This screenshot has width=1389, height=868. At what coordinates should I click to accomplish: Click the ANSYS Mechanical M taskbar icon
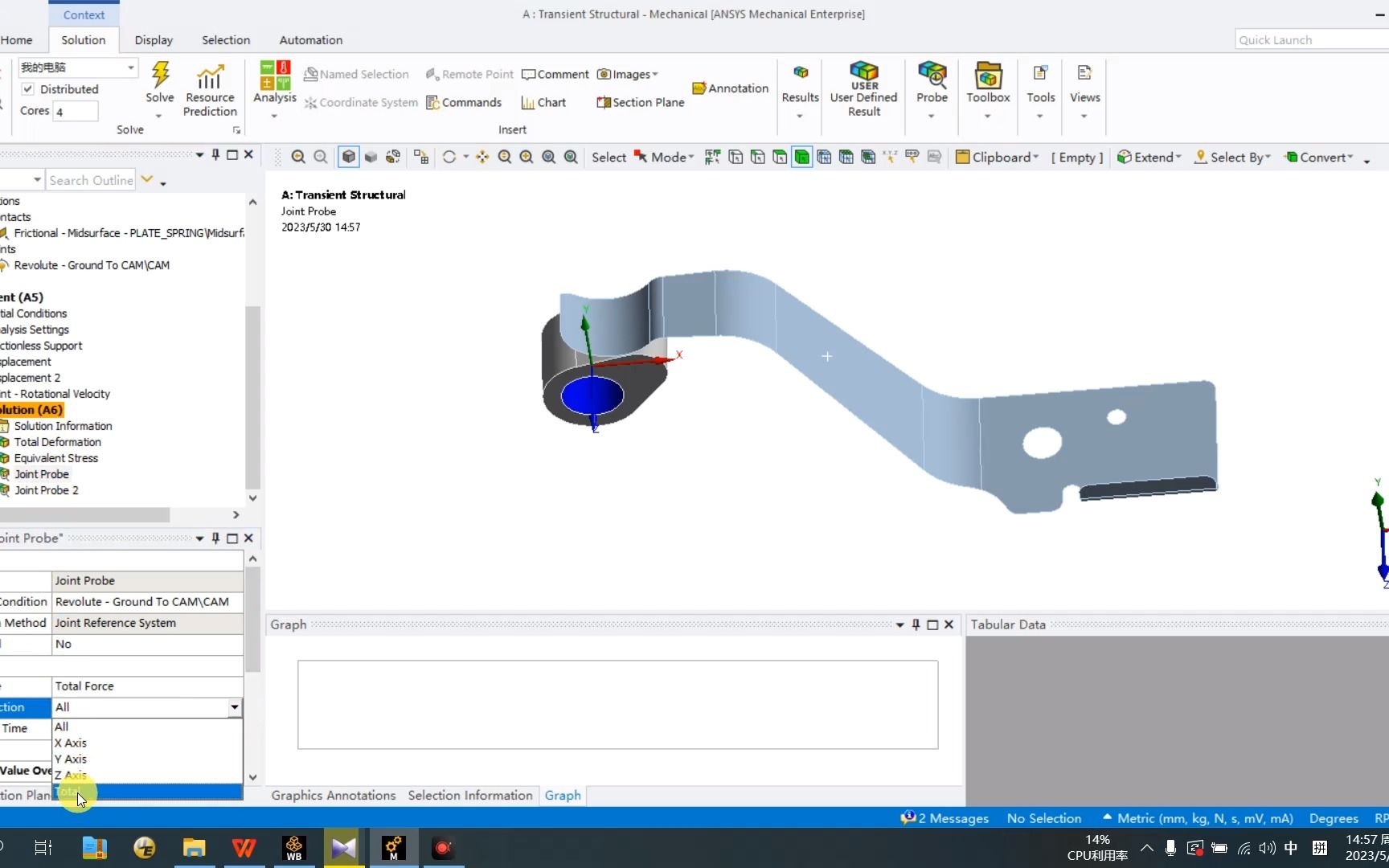coord(393,848)
